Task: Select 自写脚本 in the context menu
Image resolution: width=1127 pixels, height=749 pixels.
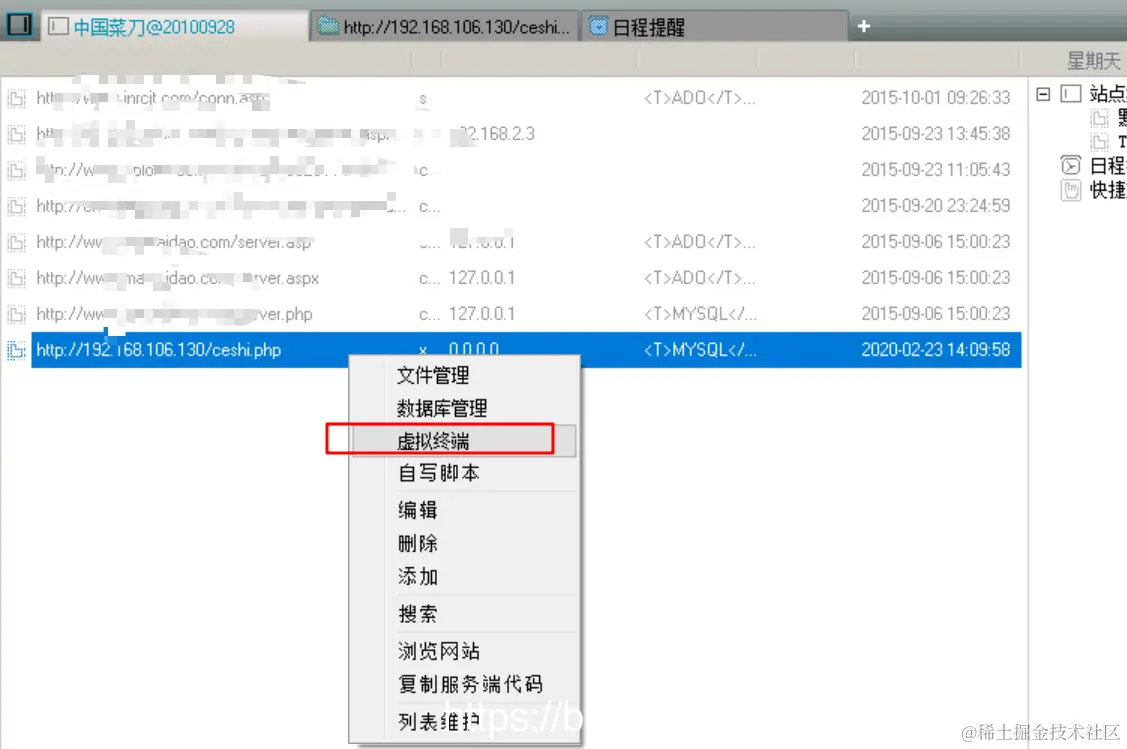Action: point(465,473)
